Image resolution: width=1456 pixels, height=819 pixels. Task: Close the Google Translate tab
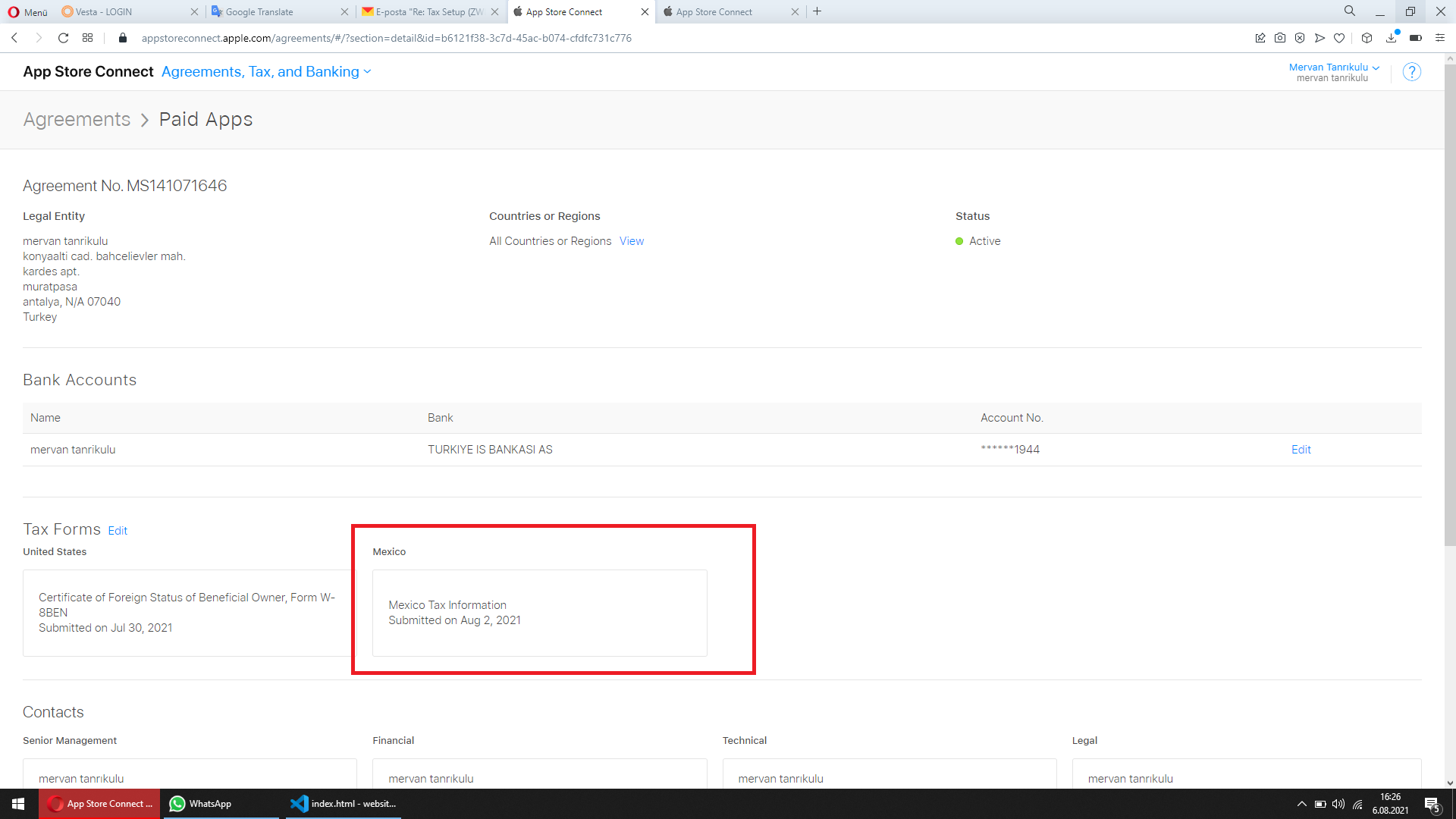click(344, 11)
